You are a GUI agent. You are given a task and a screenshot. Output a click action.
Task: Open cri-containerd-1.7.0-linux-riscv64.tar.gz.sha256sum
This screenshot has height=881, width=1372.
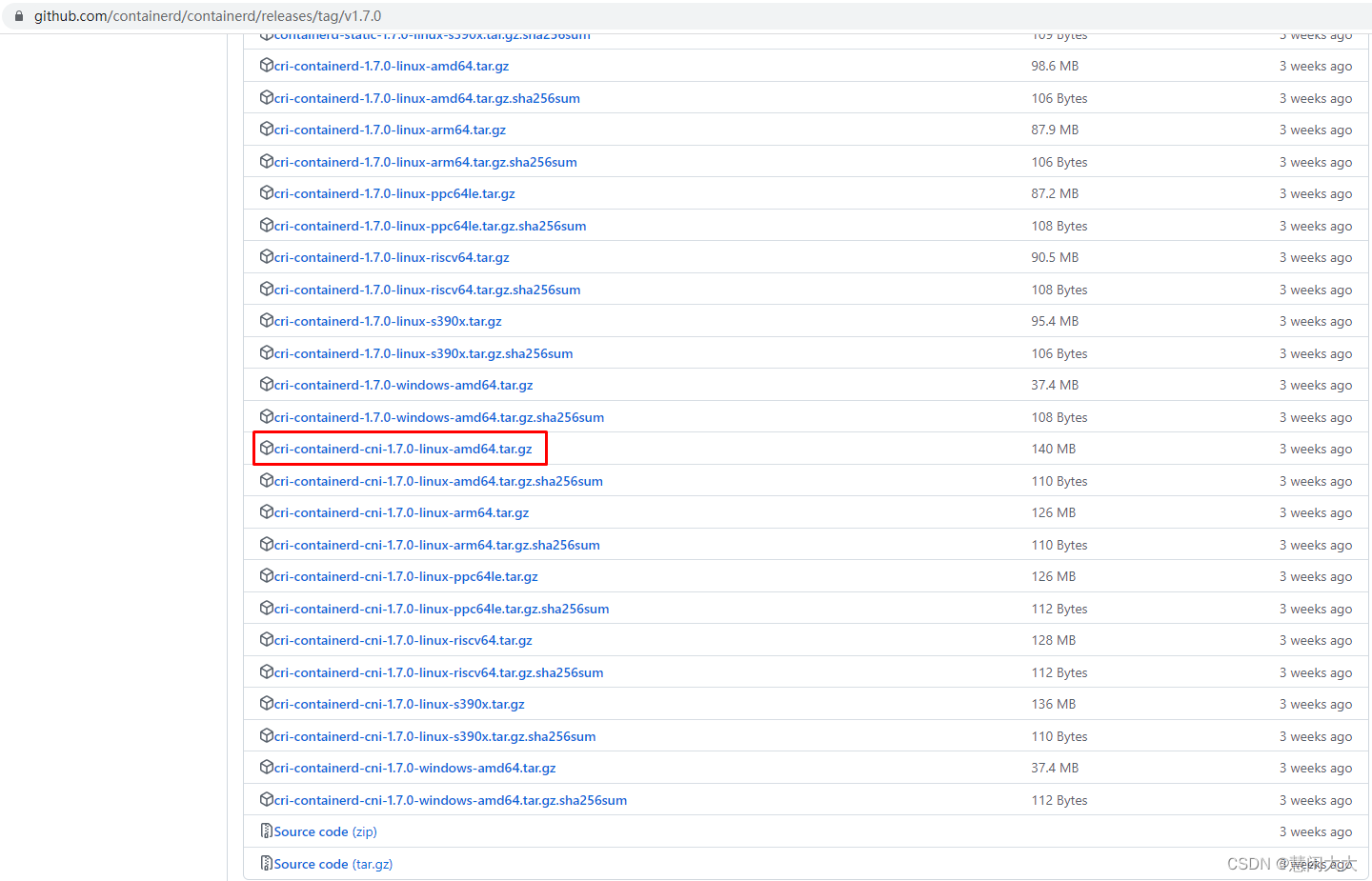(x=428, y=290)
